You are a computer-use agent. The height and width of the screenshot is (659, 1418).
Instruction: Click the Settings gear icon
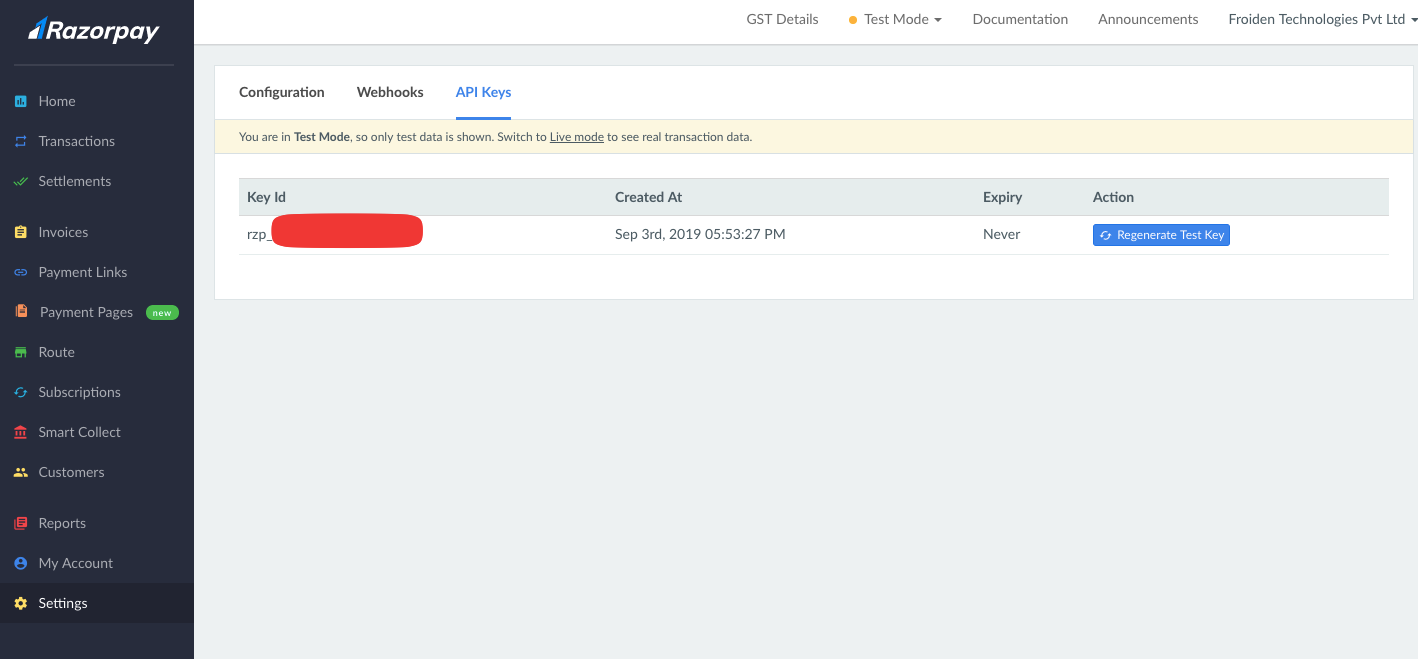pos(20,603)
